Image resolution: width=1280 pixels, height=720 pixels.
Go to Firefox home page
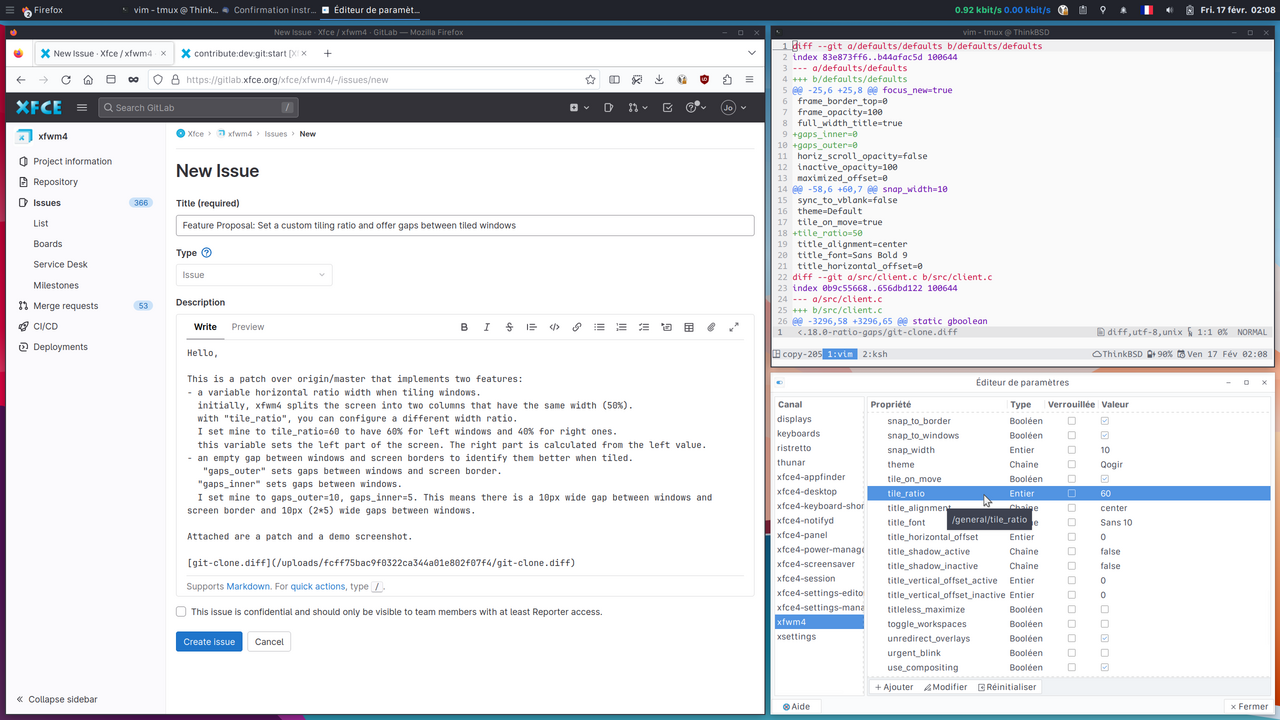coord(88,80)
